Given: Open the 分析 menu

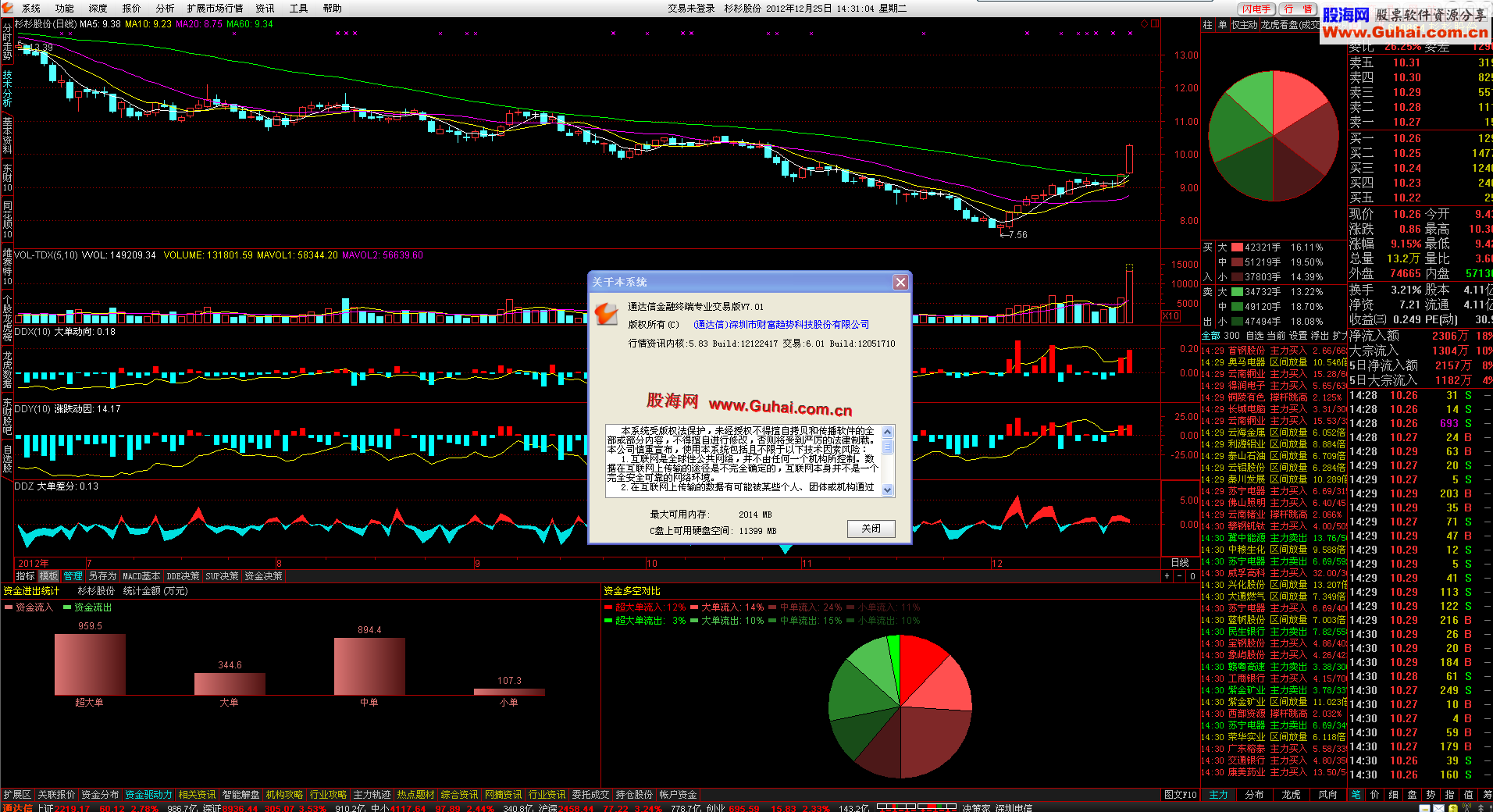Looking at the screenshot, I should (x=165, y=9).
